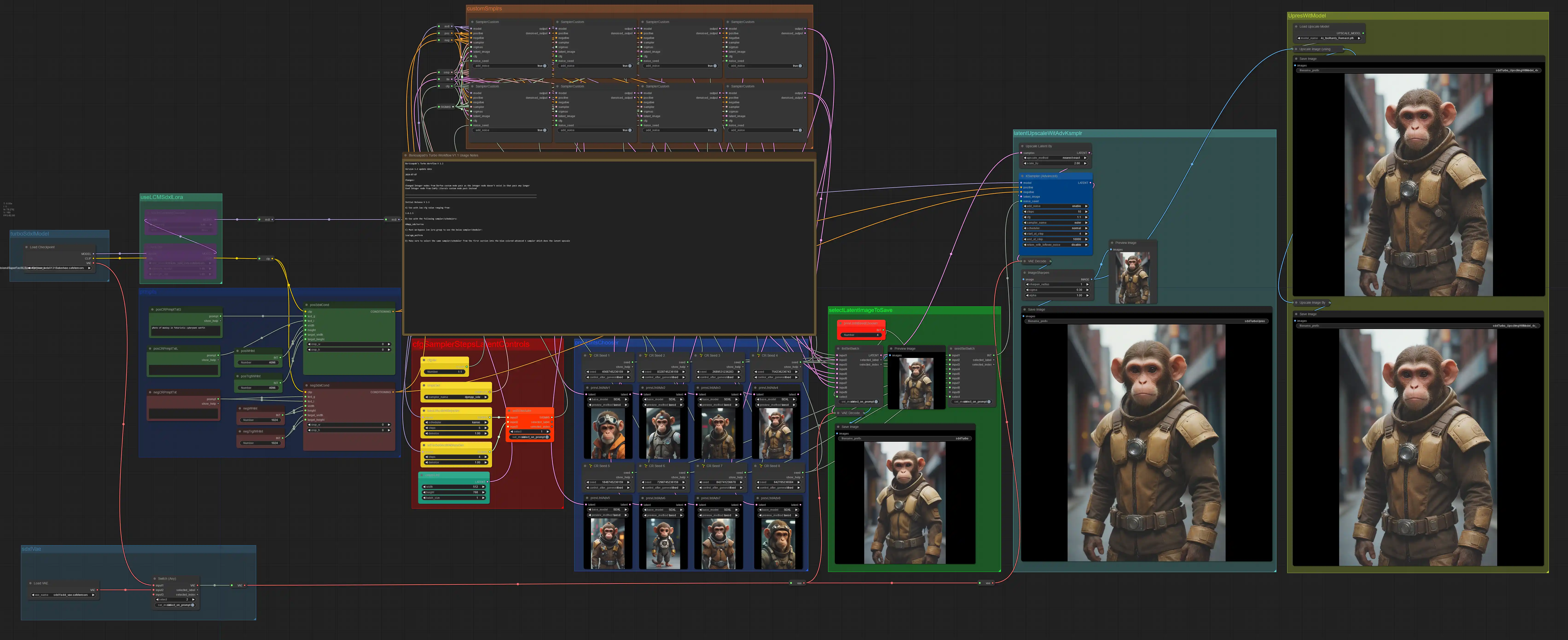The height and width of the screenshot is (640, 1568).
Task: Toggle return_with_leftover_noise in KSampler (Advanced)
Action: tap(1055, 245)
